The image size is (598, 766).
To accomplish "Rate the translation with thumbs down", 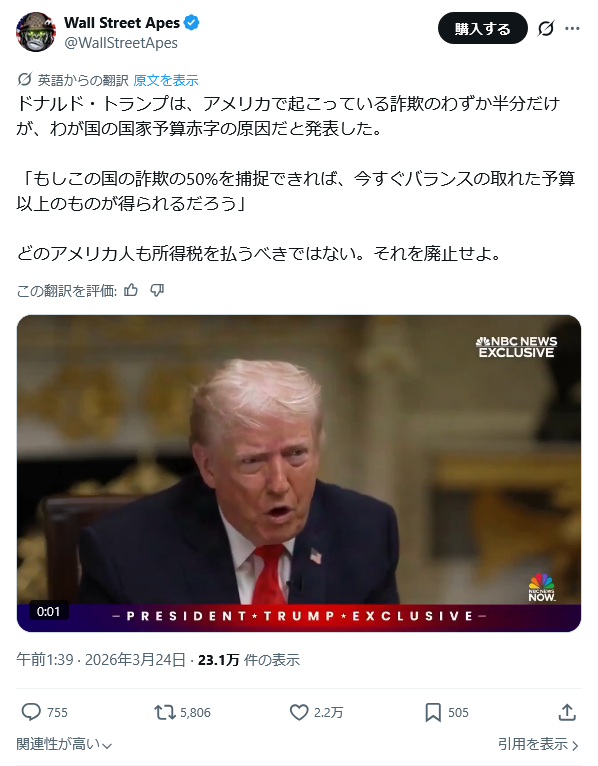I will click(157, 291).
